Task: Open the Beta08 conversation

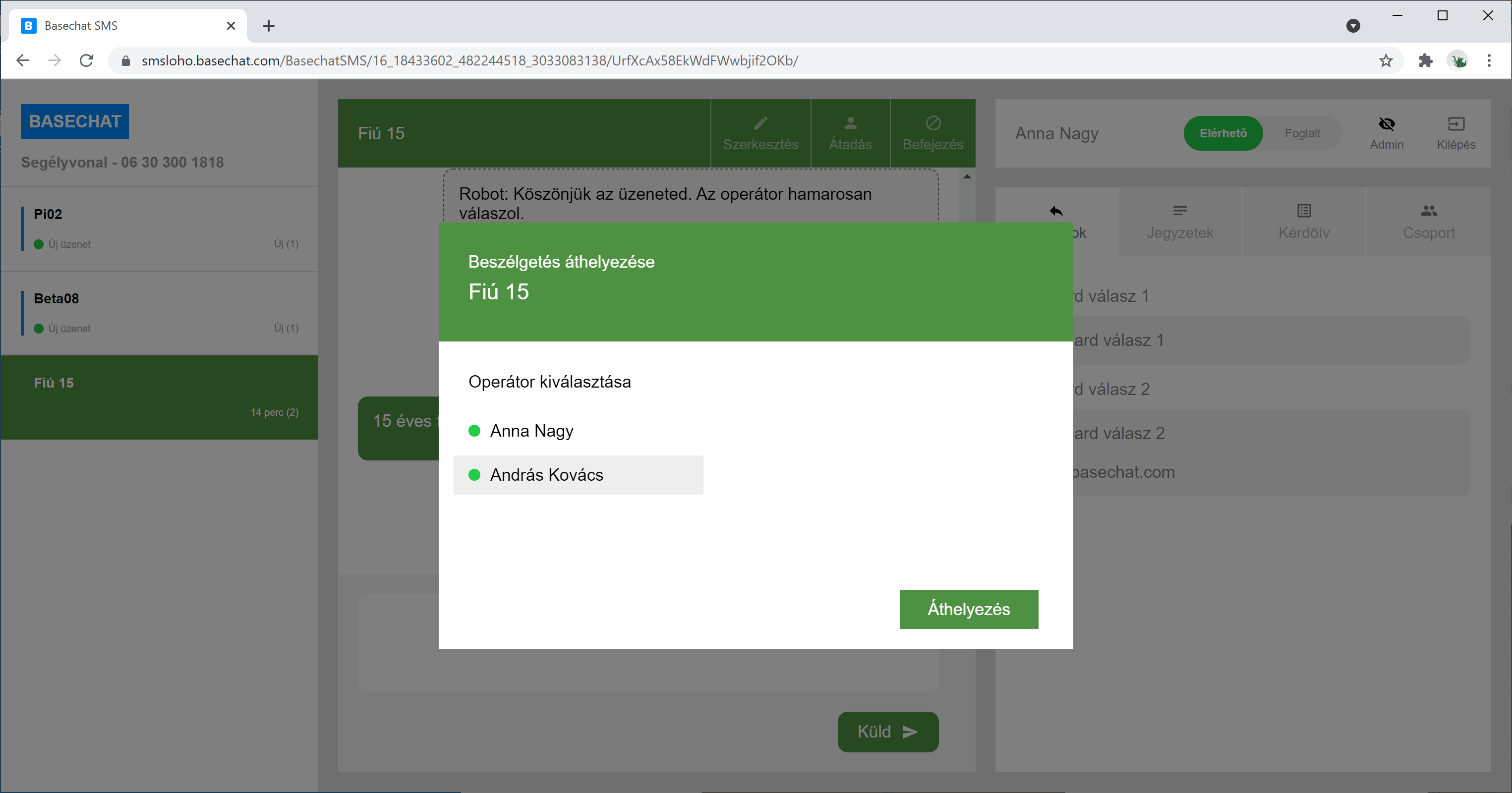Action: pyautogui.click(x=160, y=313)
